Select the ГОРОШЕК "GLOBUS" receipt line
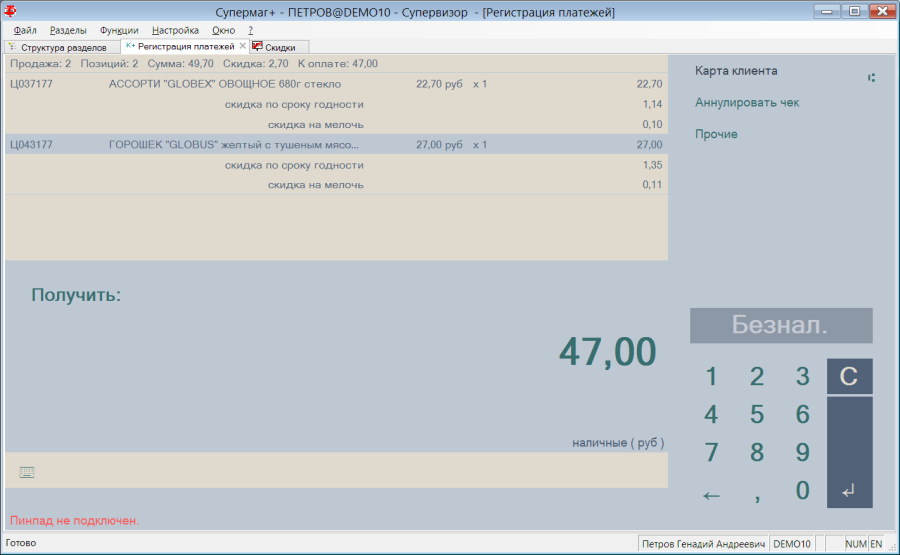 pyautogui.click(x=336, y=145)
